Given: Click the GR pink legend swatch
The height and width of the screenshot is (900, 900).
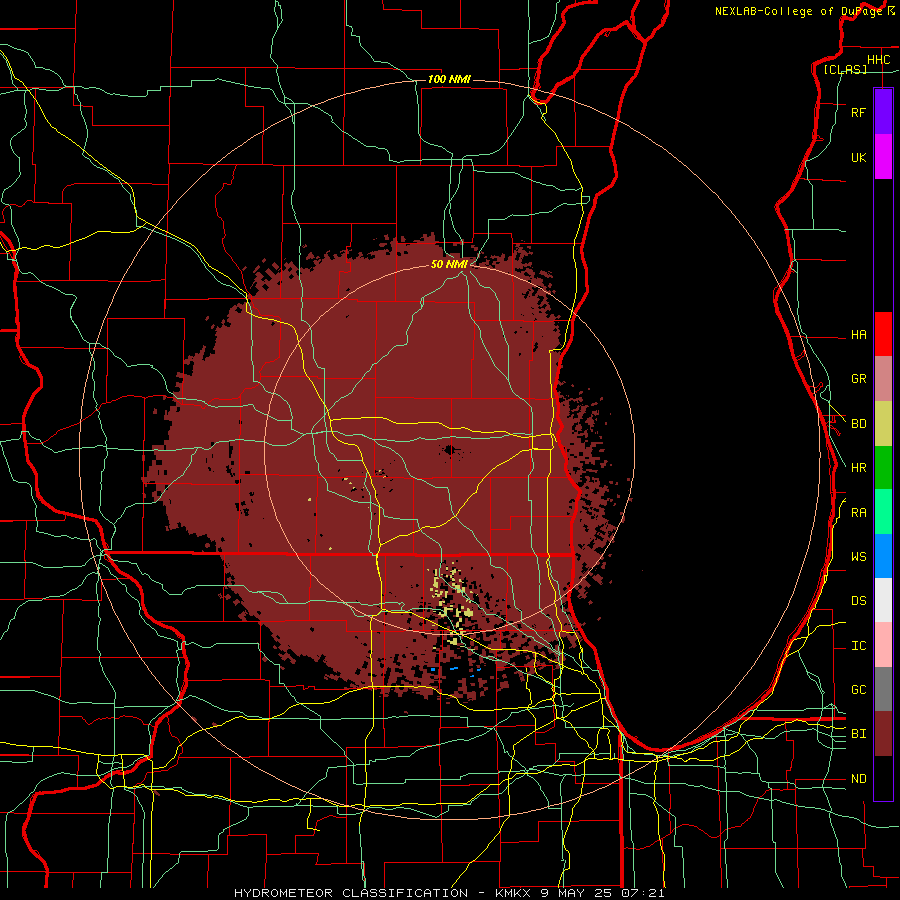Looking at the screenshot, I should [x=883, y=379].
